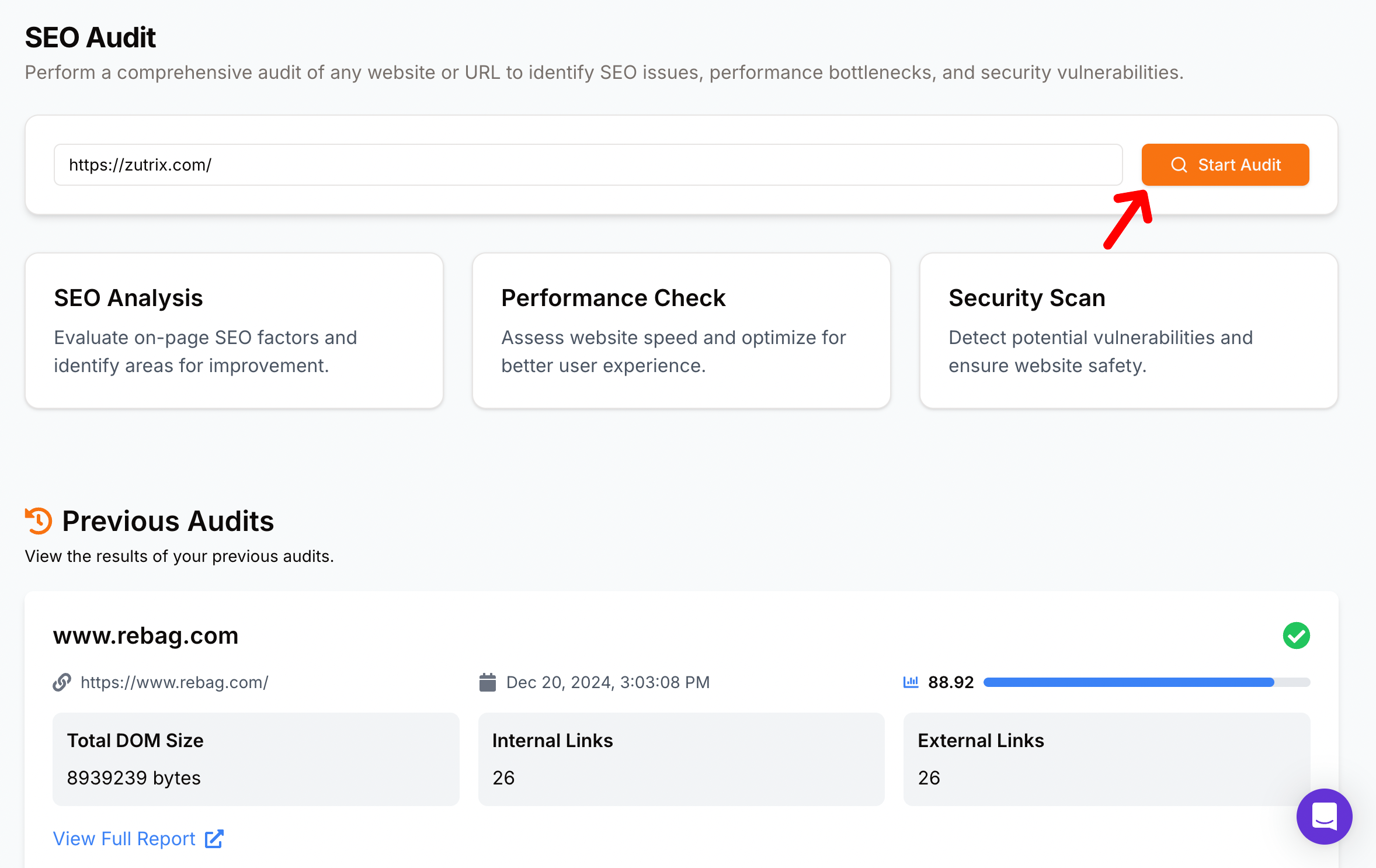Click the 88.92 score progress bar
1376x868 pixels.
(1146, 682)
